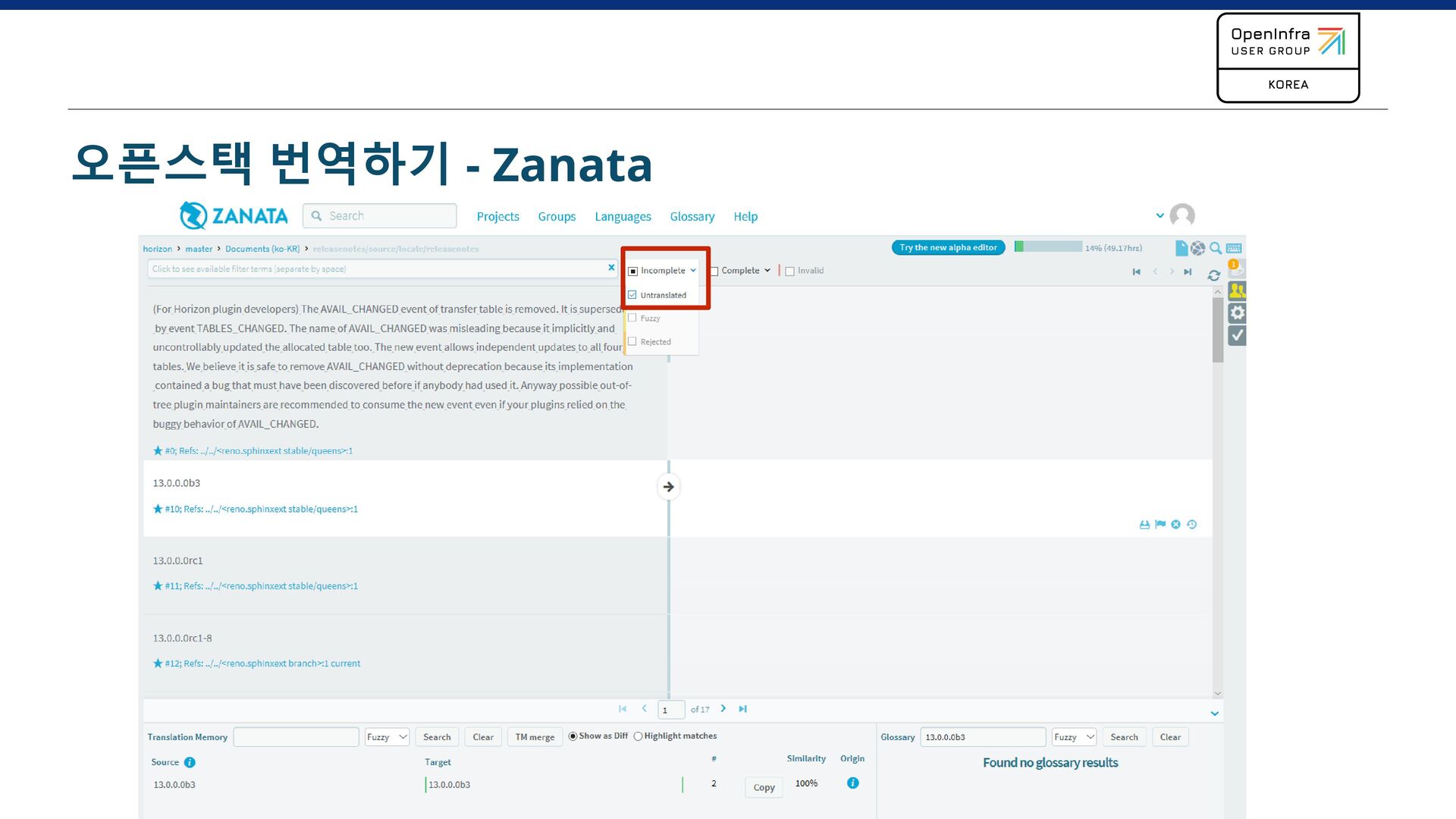Click Source info icon in Translation Memory

click(190, 762)
